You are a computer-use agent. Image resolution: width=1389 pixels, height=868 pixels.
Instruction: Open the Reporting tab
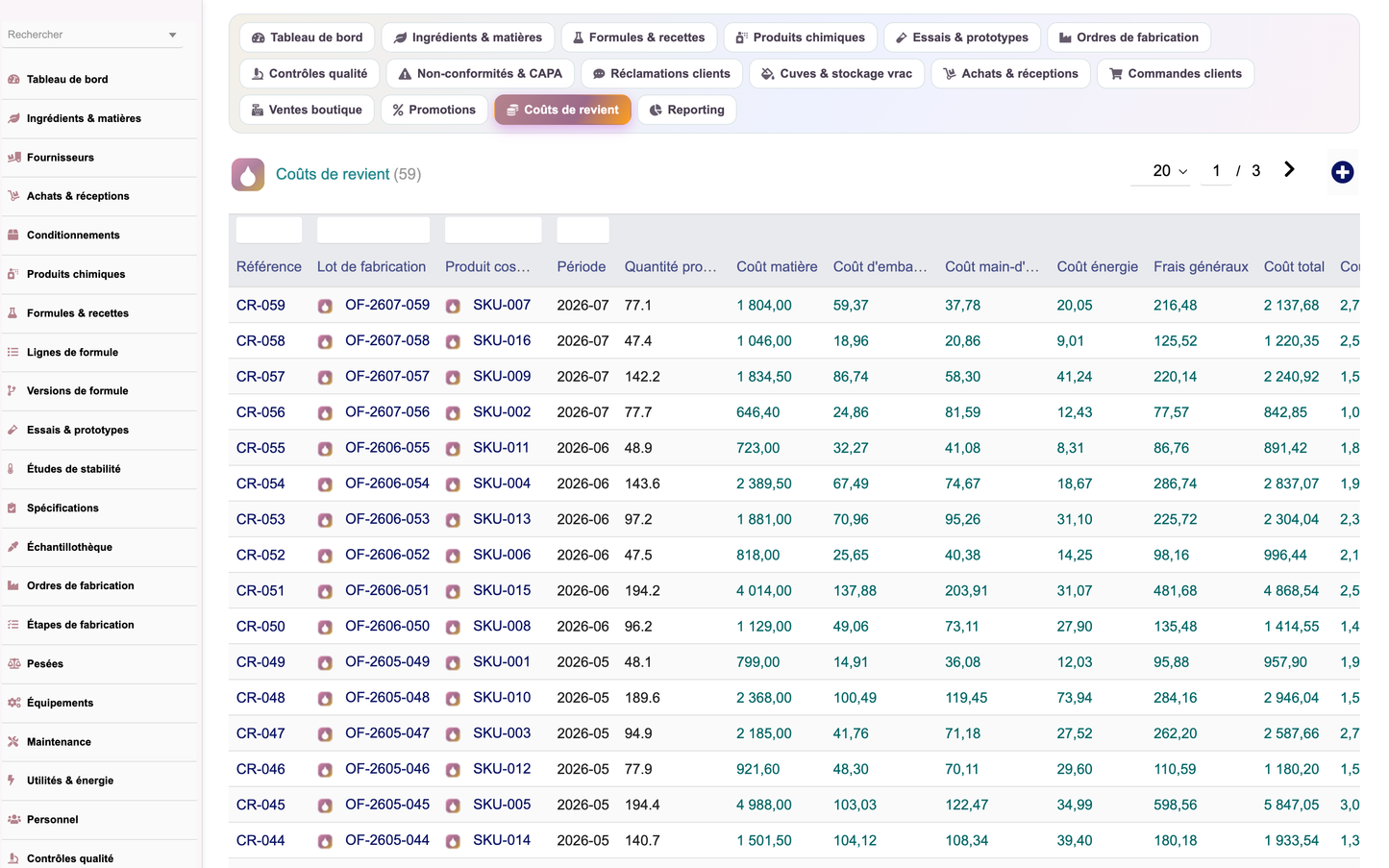pos(686,110)
